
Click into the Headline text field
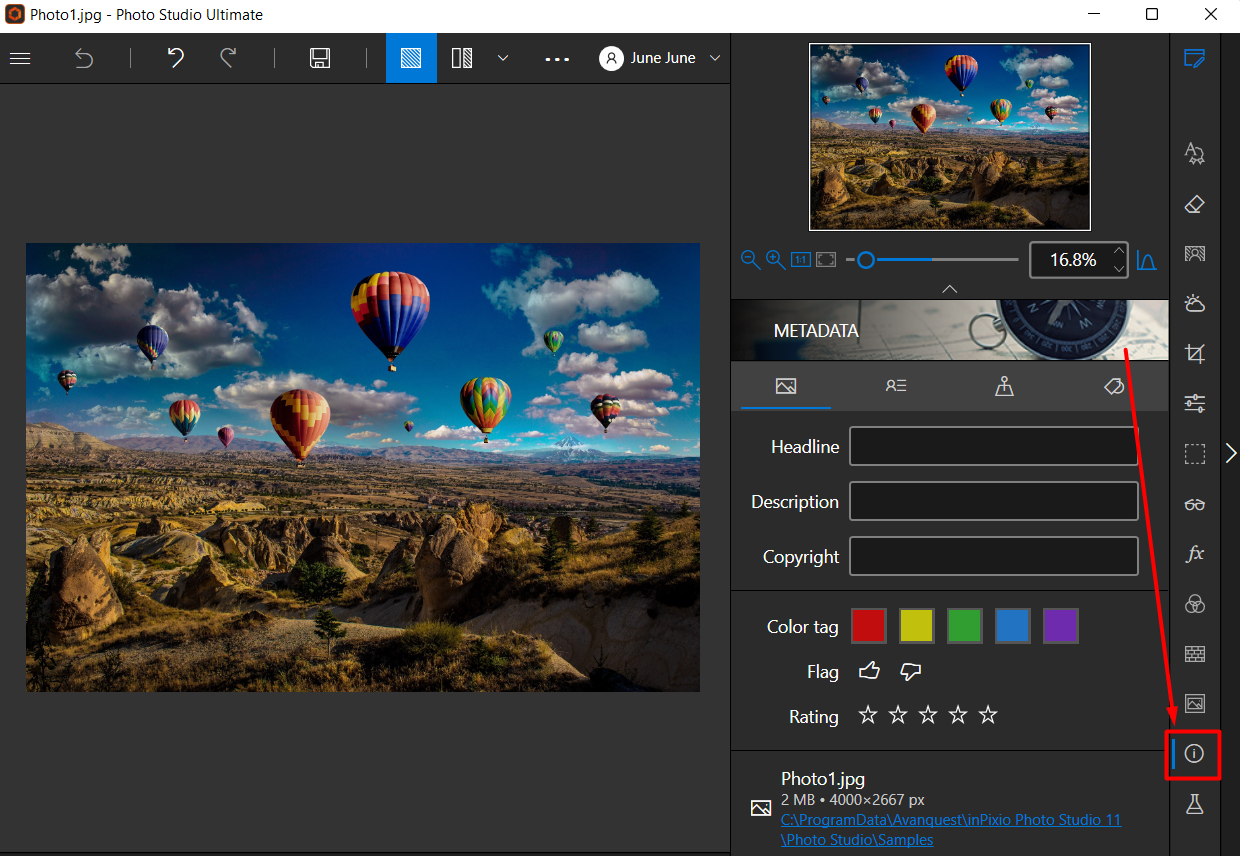point(994,447)
